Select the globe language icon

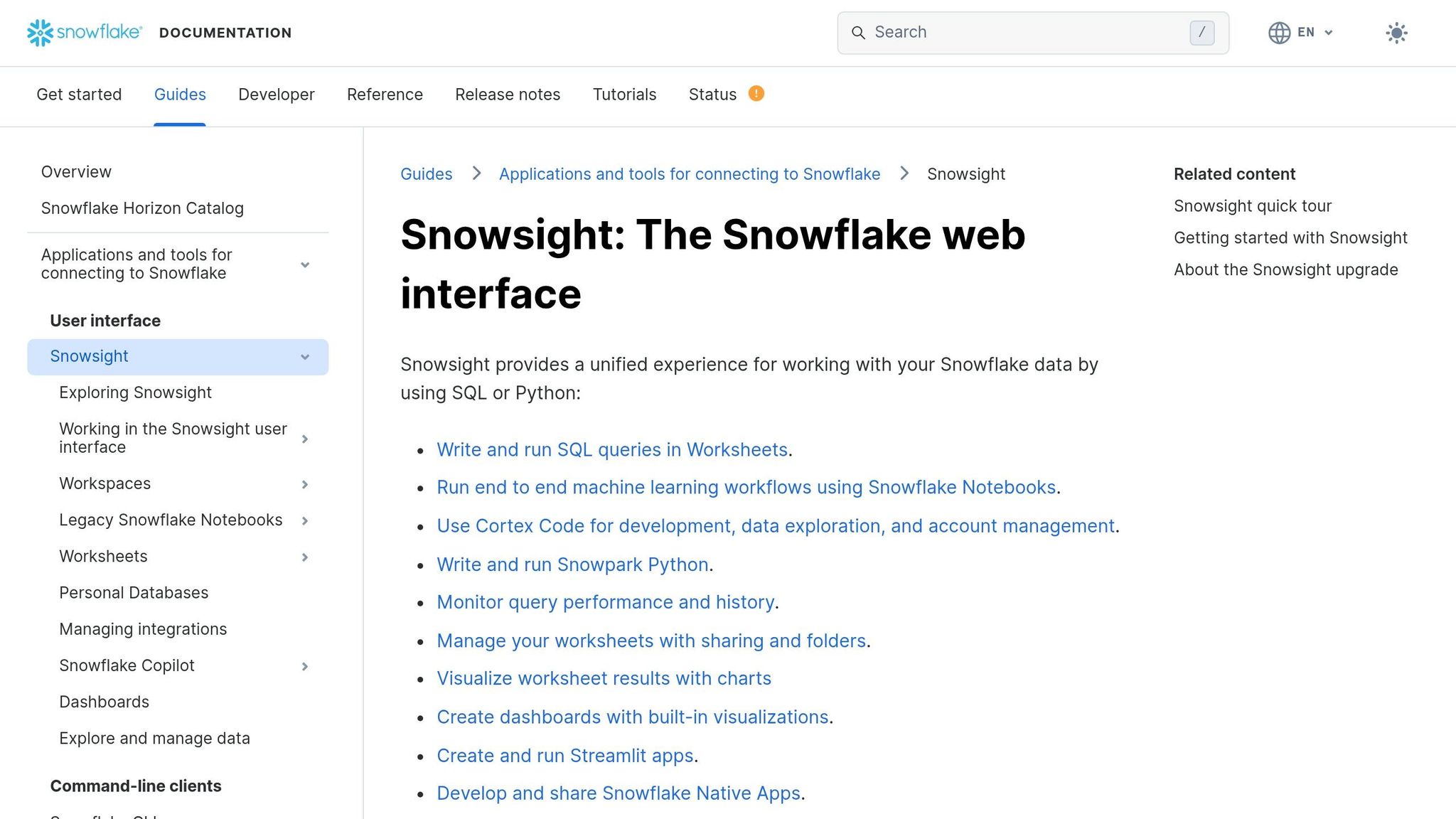click(1279, 33)
